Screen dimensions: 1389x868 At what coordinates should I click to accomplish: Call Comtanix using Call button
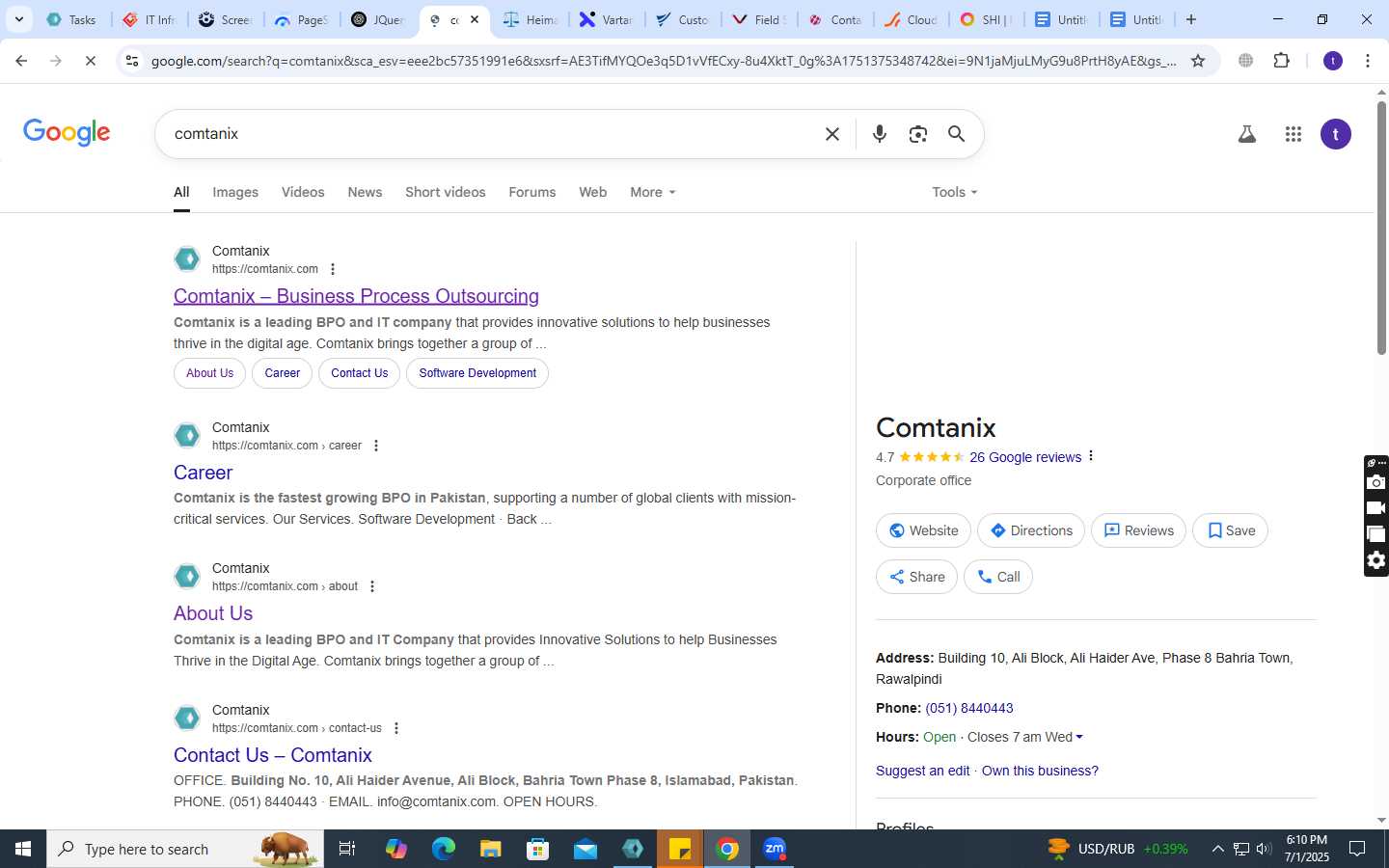pyautogui.click(x=998, y=577)
